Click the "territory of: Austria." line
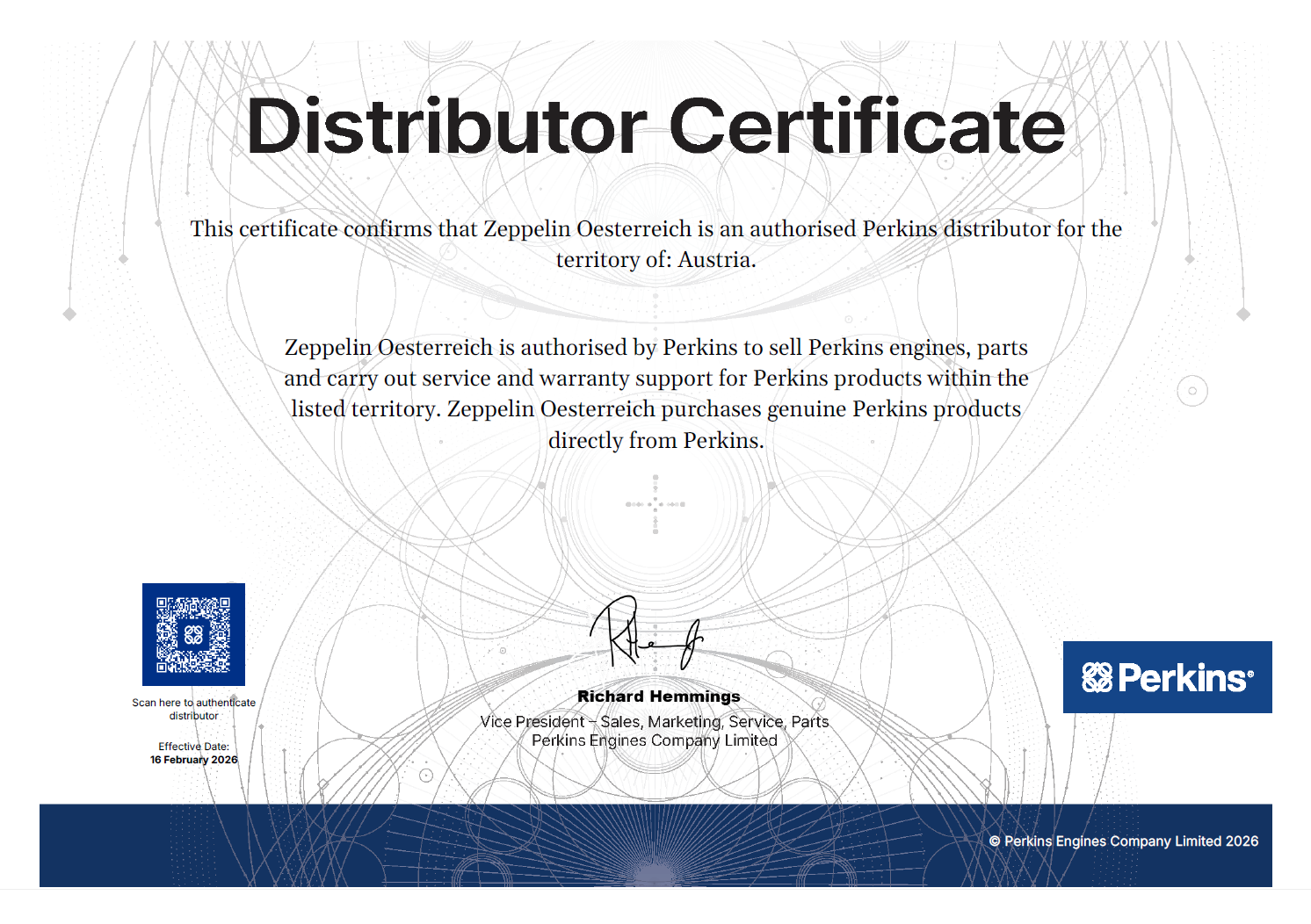The height and width of the screenshot is (924, 1311). (x=655, y=260)
